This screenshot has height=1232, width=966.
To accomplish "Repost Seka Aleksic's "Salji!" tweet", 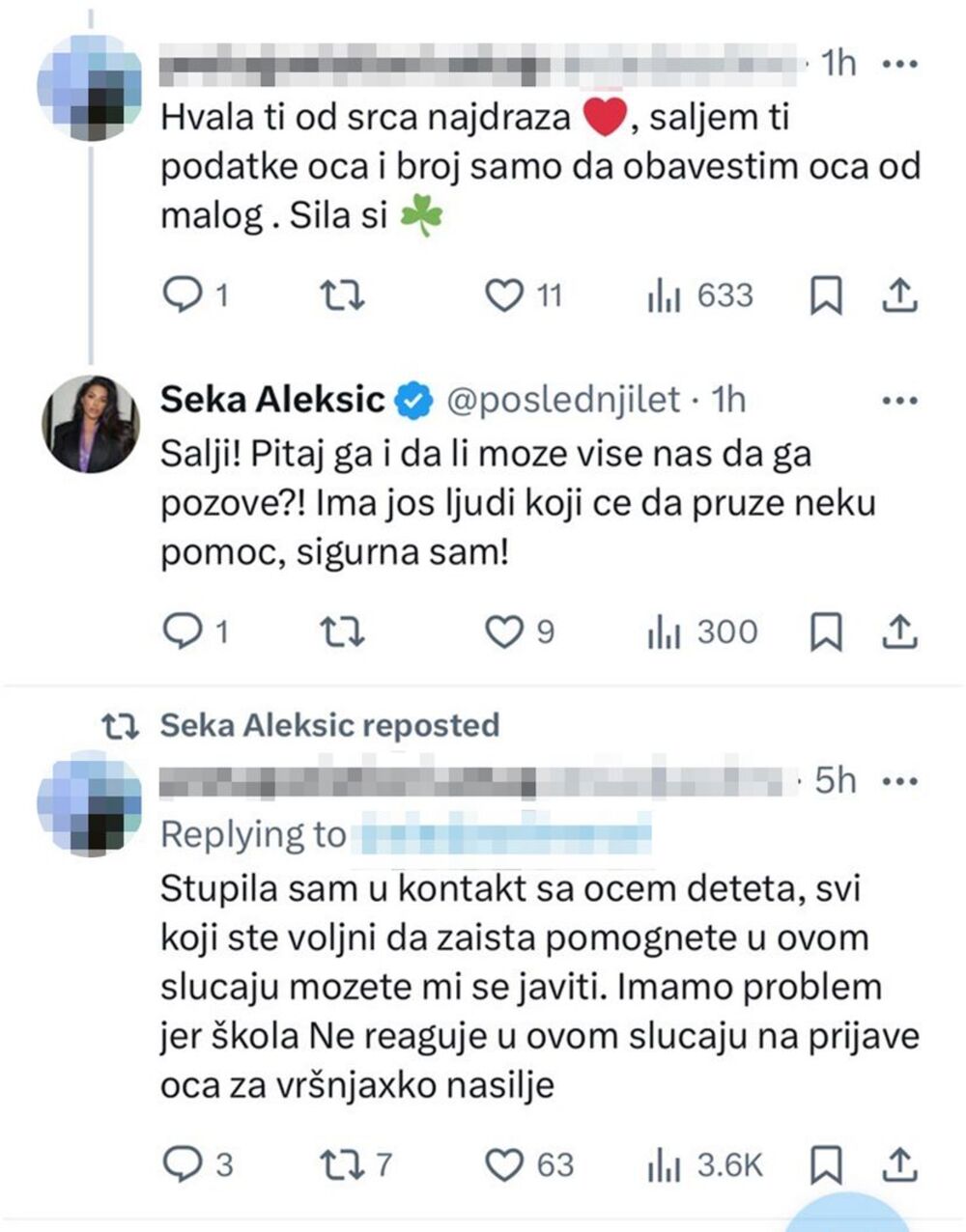I will (342, 631).
